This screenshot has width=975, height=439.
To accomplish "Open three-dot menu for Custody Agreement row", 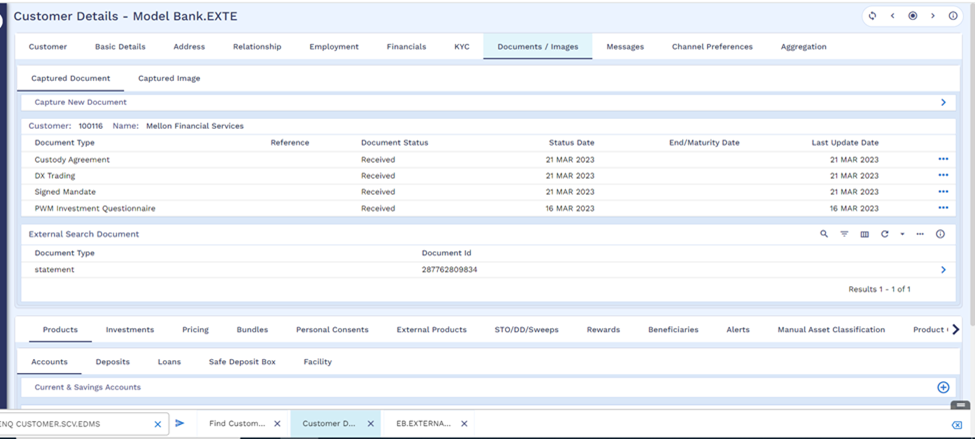I will click(942, 159).
